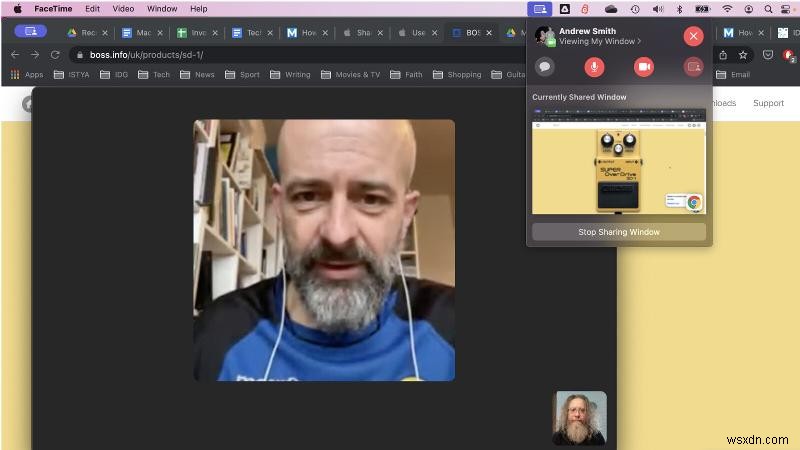Open the Window menu in menu bar
The image size is (800, 450).
click(161, 9)
